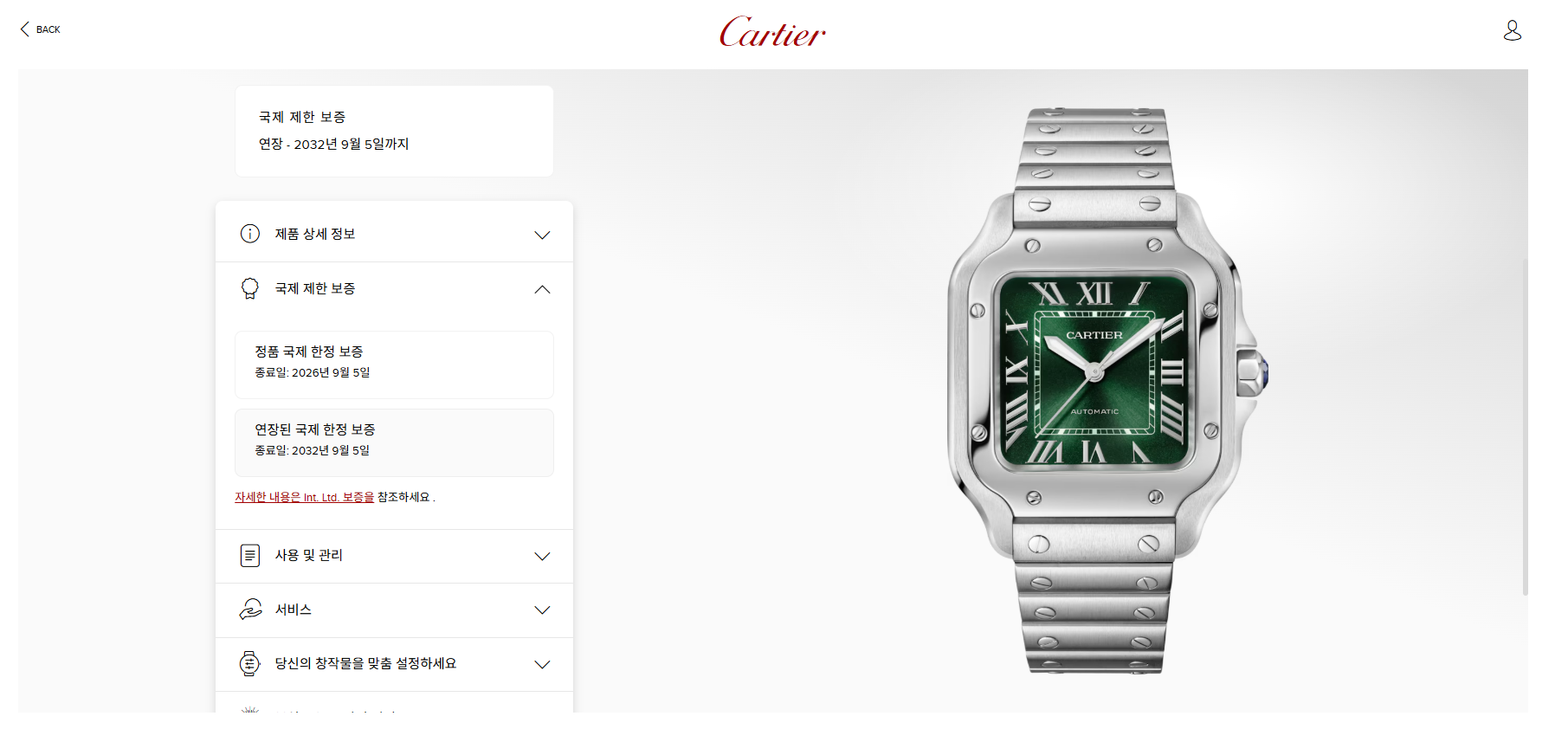Collapse the 국제 제한 보증 chevron
The width and height of the screenshot is (1568, 729).
click(x=542, y=289)
